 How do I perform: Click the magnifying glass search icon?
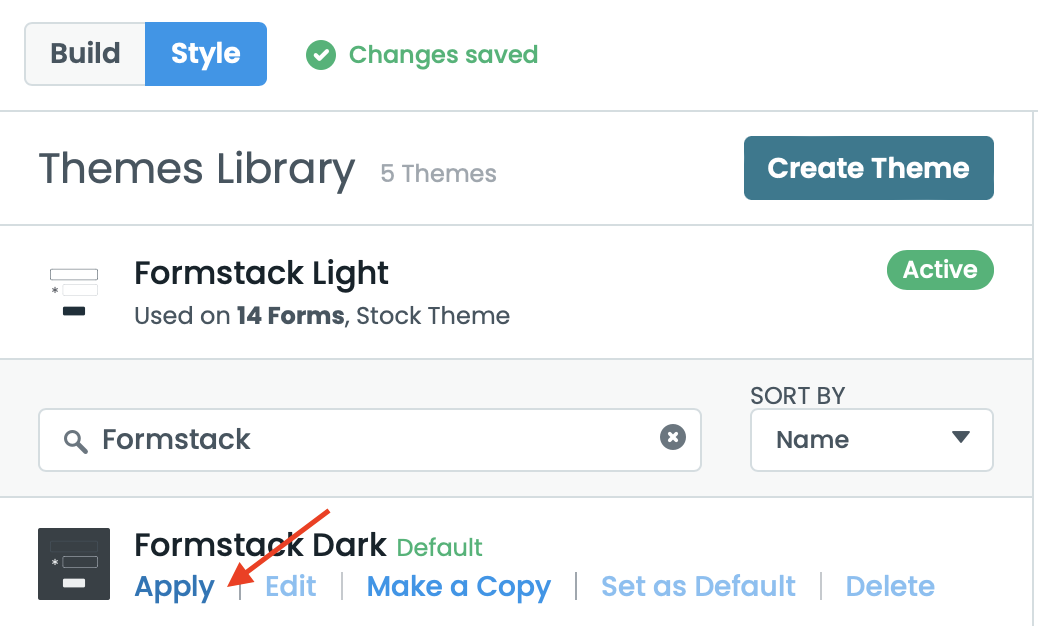click(75, 440)
